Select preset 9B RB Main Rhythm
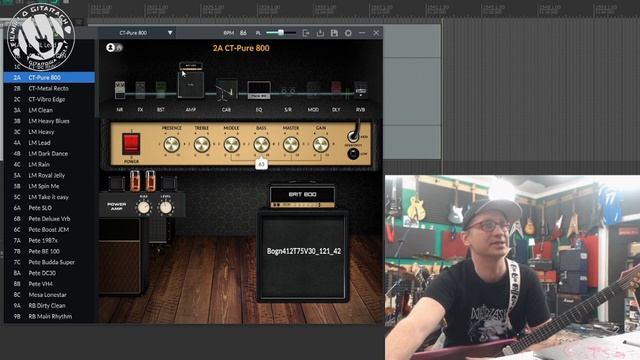Viewport: 640px width, 360px height. pyautogui.click(x=49, y=317)
